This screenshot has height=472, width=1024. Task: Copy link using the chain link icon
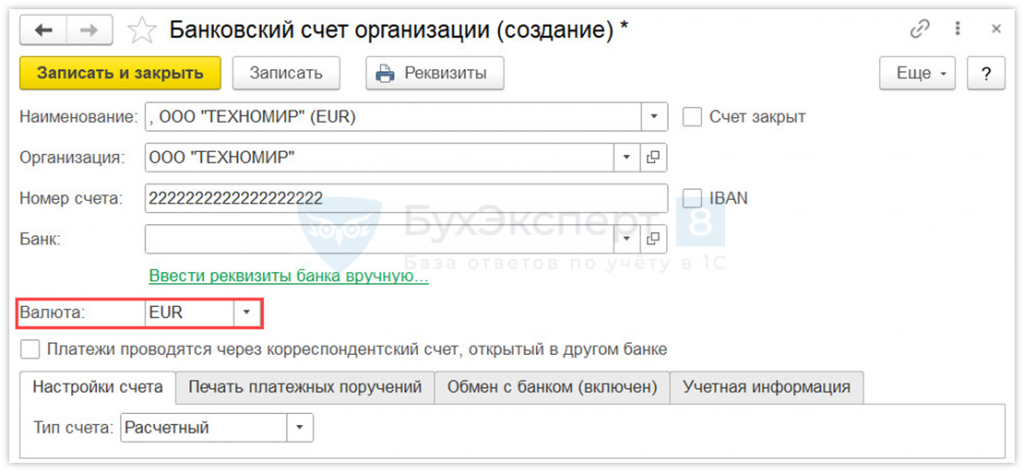click(x=920, y=29)
